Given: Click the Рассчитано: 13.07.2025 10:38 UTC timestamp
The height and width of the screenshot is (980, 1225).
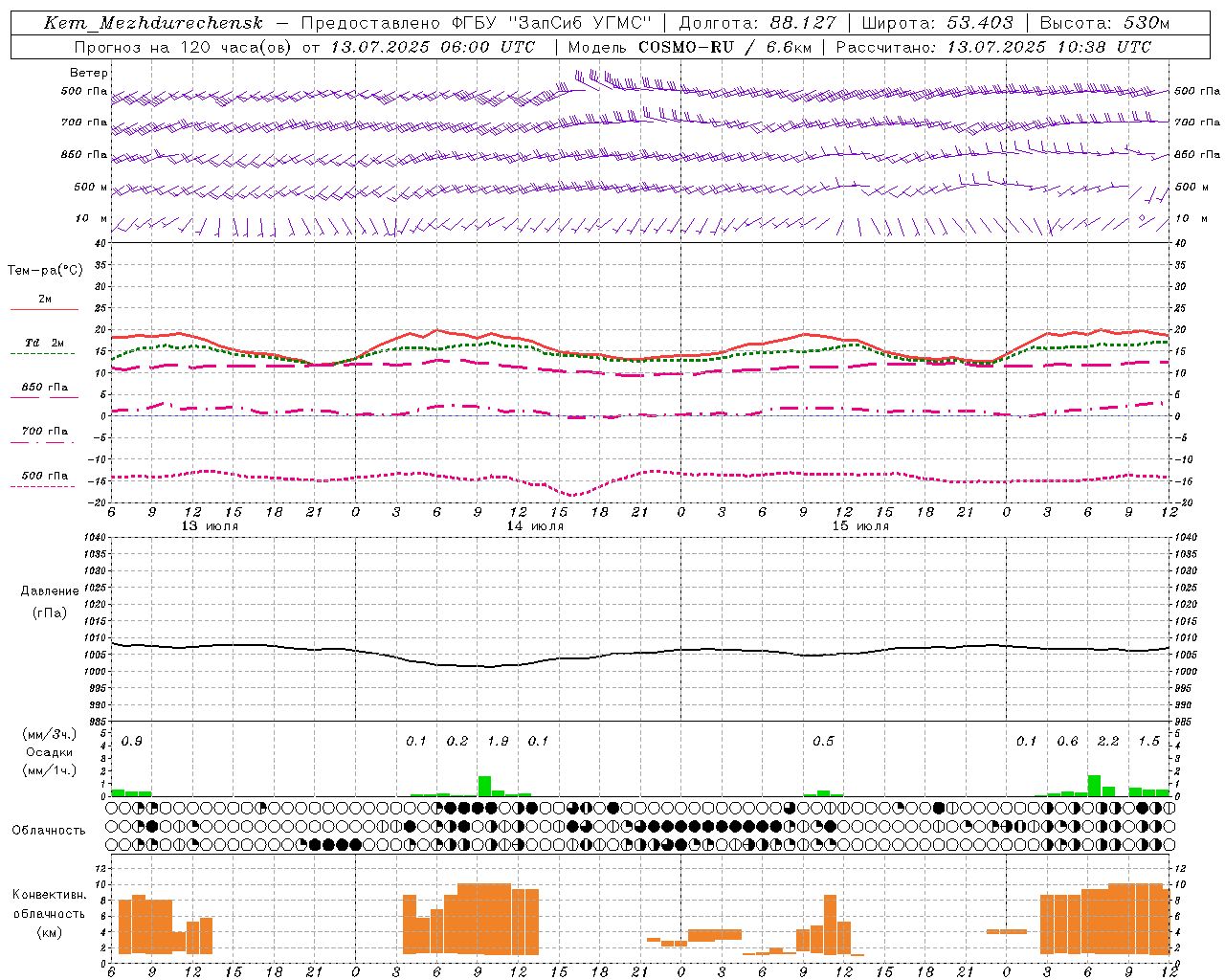Looking at the screenshot, I should click(993, 47).
